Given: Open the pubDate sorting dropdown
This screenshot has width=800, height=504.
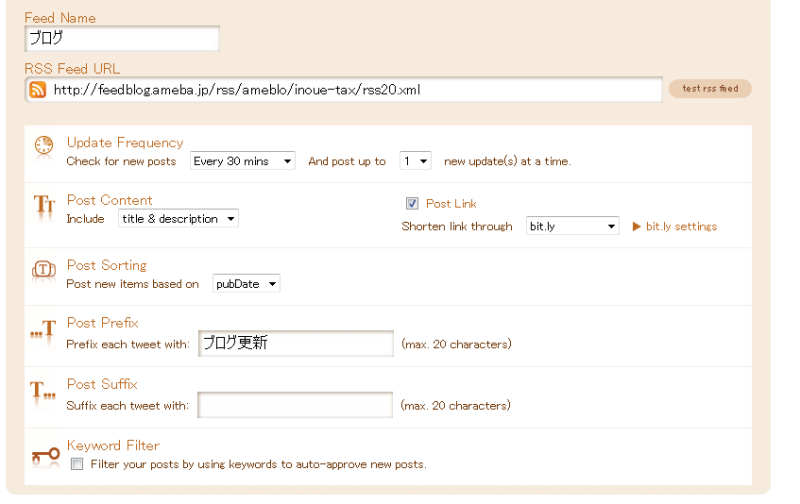Looking at the screenshot, I should [246, 284].
